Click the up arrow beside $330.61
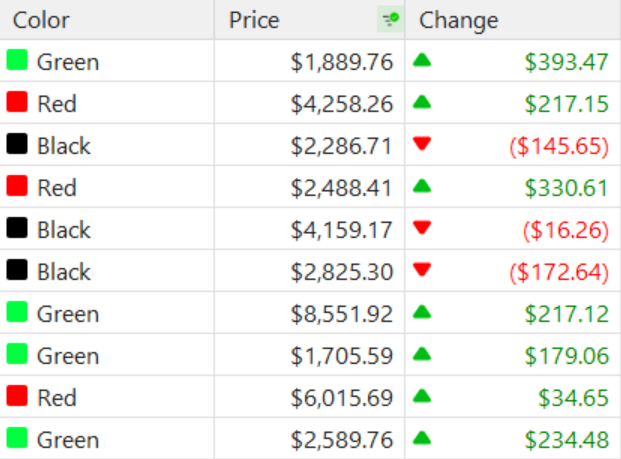The height and width of the screenshot is (459, 621). (x=422, y=187)
